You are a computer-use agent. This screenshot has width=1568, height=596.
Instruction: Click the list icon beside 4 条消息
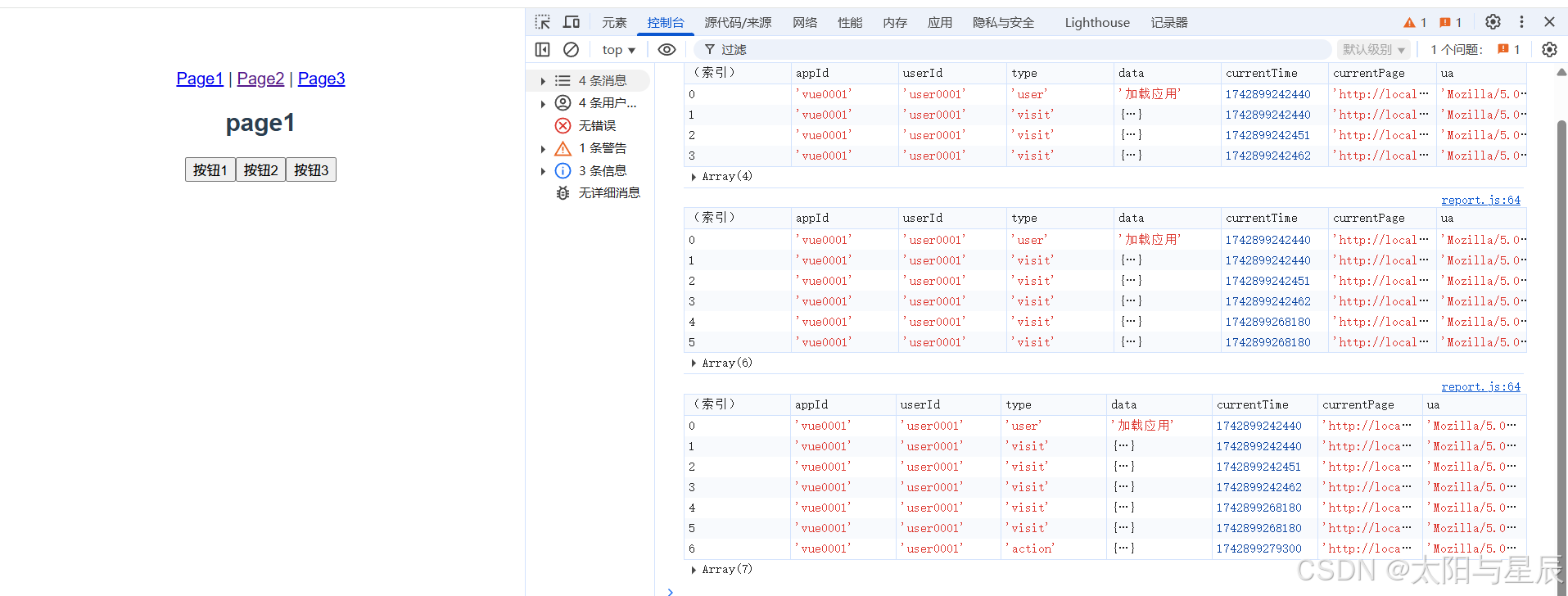pos(563,80)
